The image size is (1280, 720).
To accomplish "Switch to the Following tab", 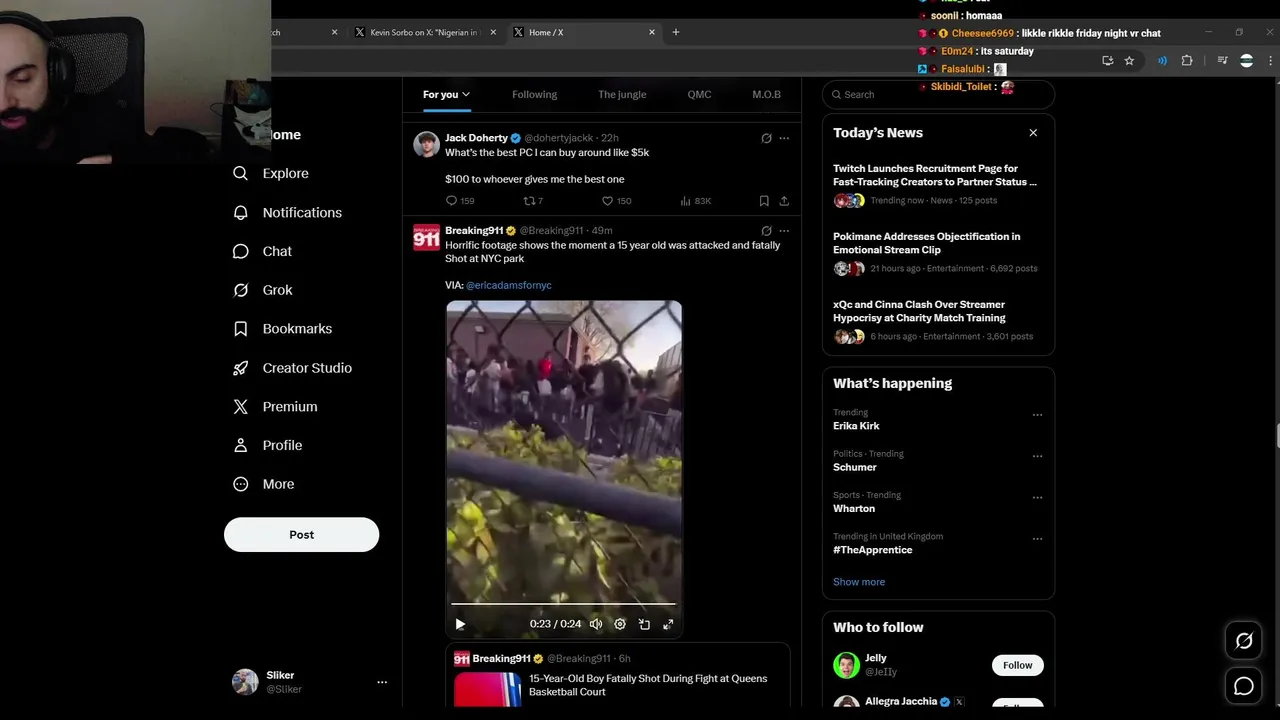I will point(534,95).
